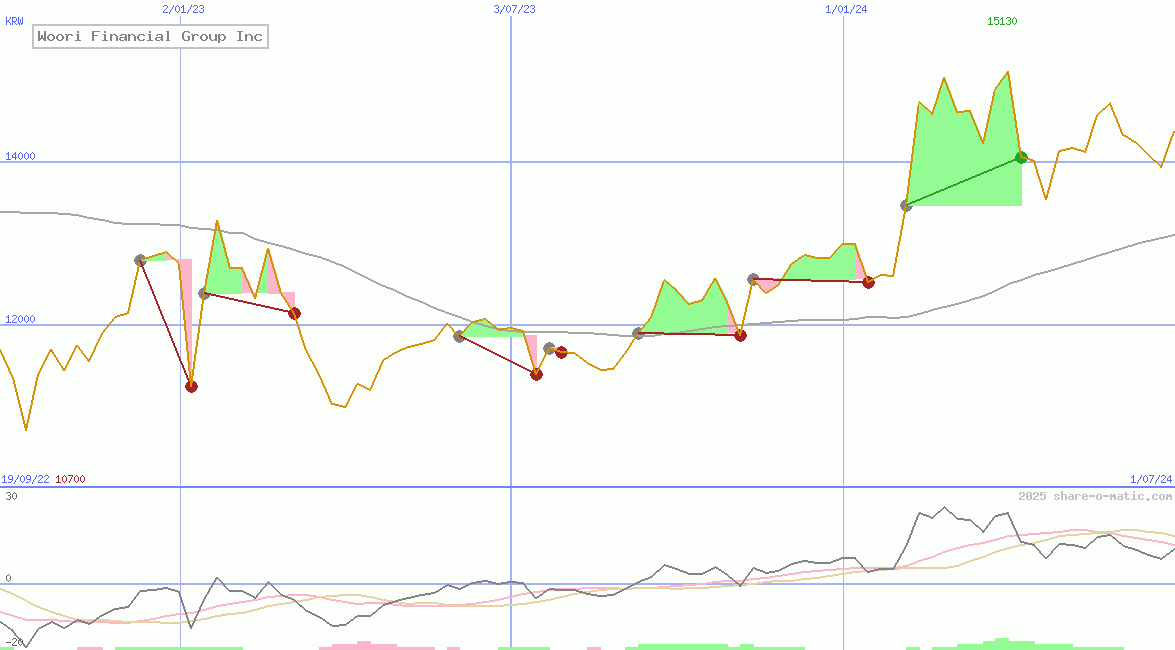Click the first grey buy marker before 2/01/23
1175x650 pixels.
(x=140, y=260)
